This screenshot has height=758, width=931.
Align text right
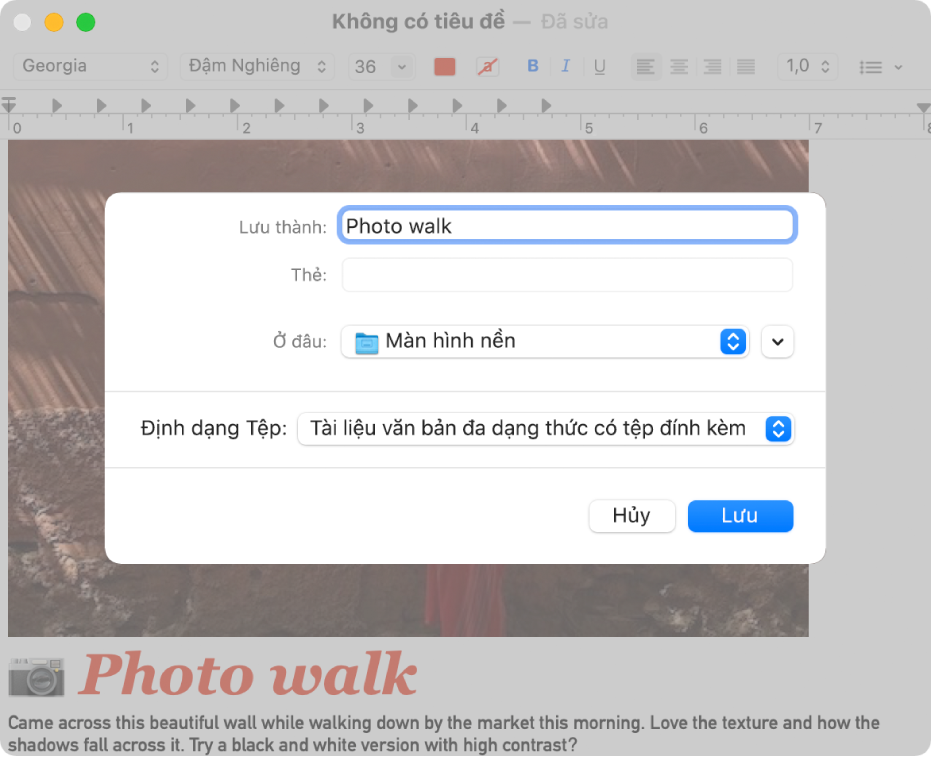(712, 66)
